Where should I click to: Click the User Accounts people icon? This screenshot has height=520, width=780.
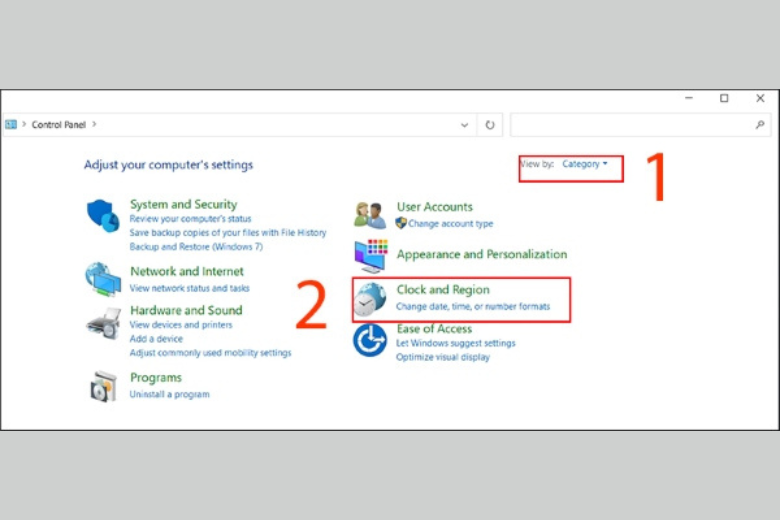(x=370, y=215)
